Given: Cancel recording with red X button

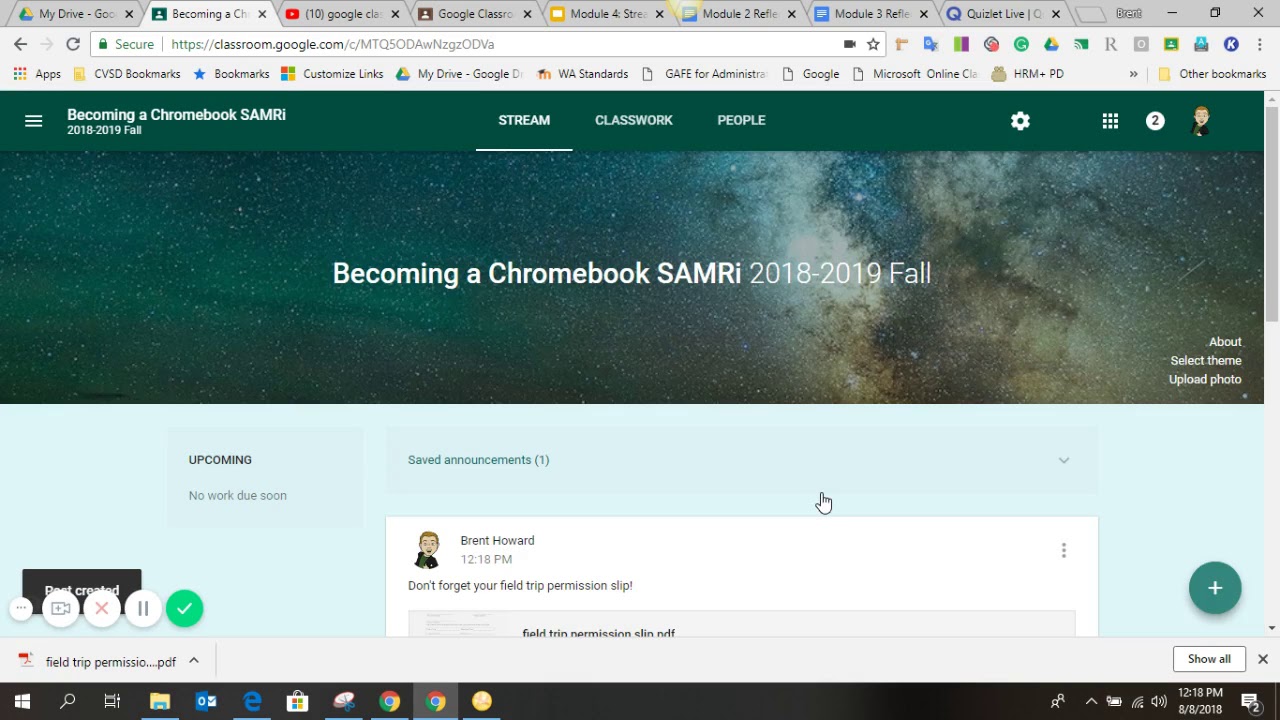Looking at the screenshot, I should tap(102, 609).
